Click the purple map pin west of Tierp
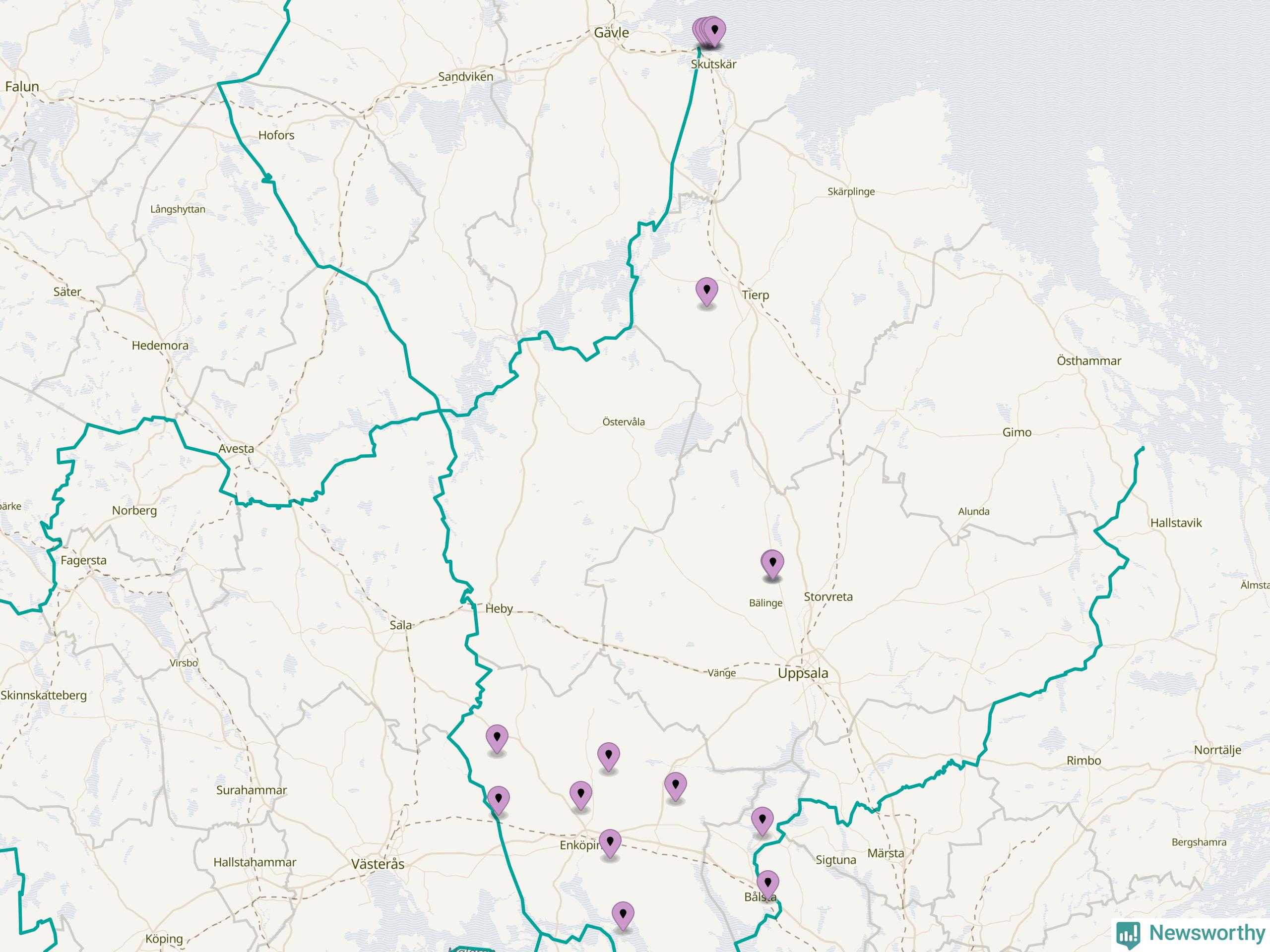Screen dimensions: 1270x952 [x=707, y=292]
